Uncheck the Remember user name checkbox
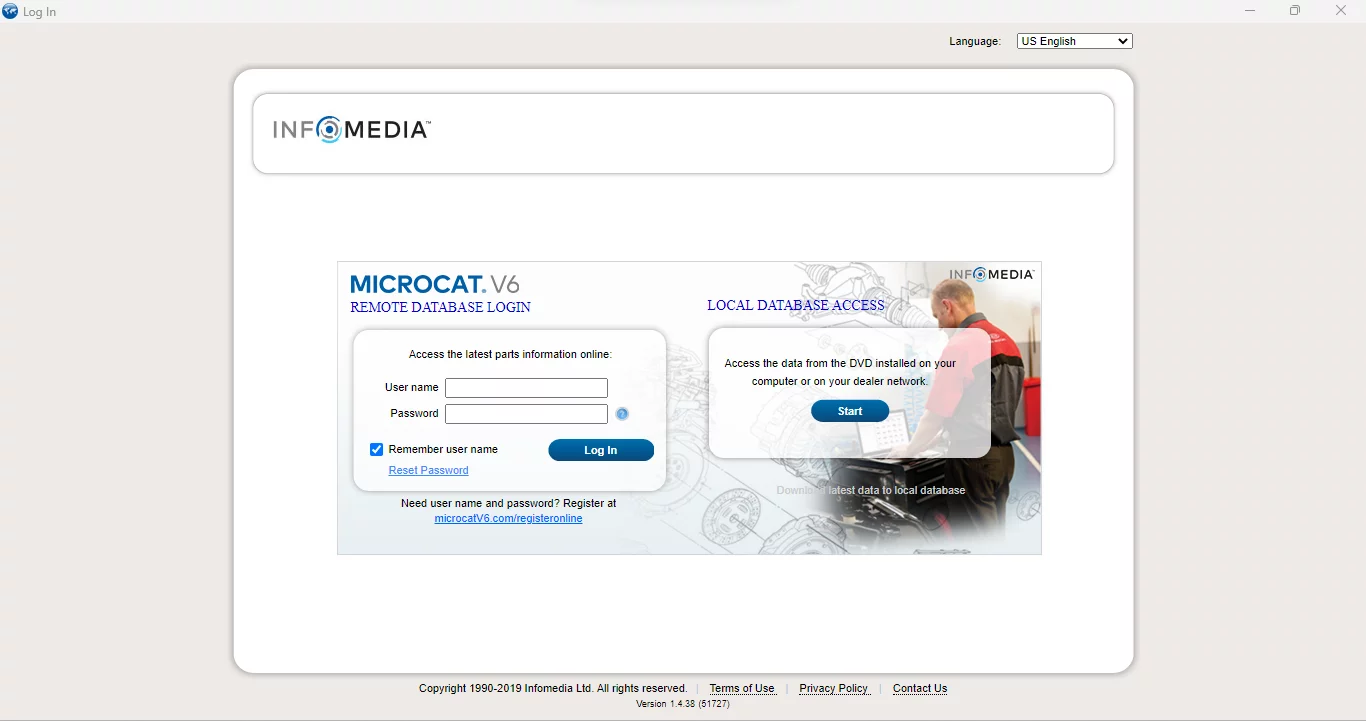Viewport: 1366px width, 721px height. click(376, 449)
